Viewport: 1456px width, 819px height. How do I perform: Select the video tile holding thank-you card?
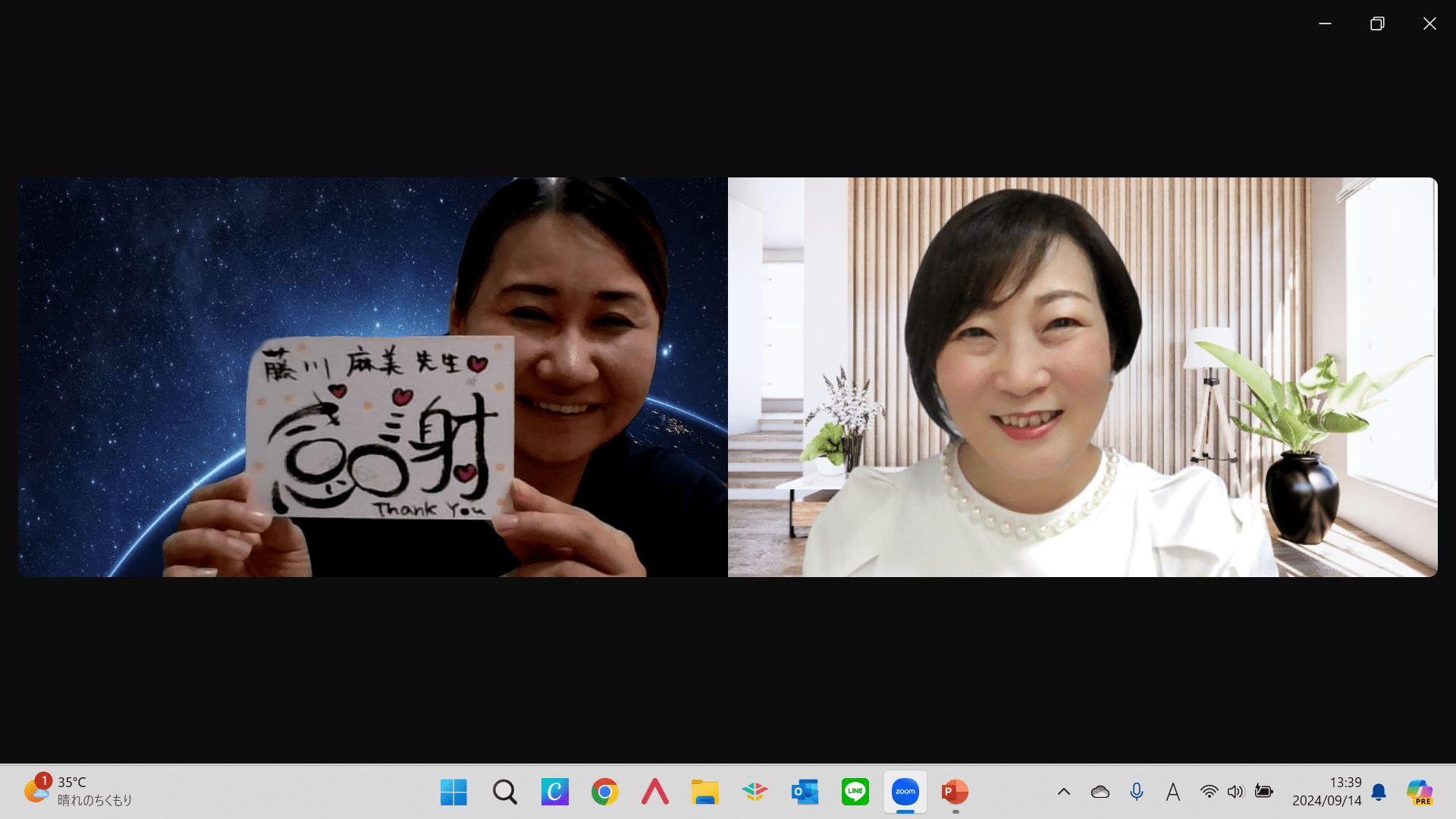tap(372, 377)
